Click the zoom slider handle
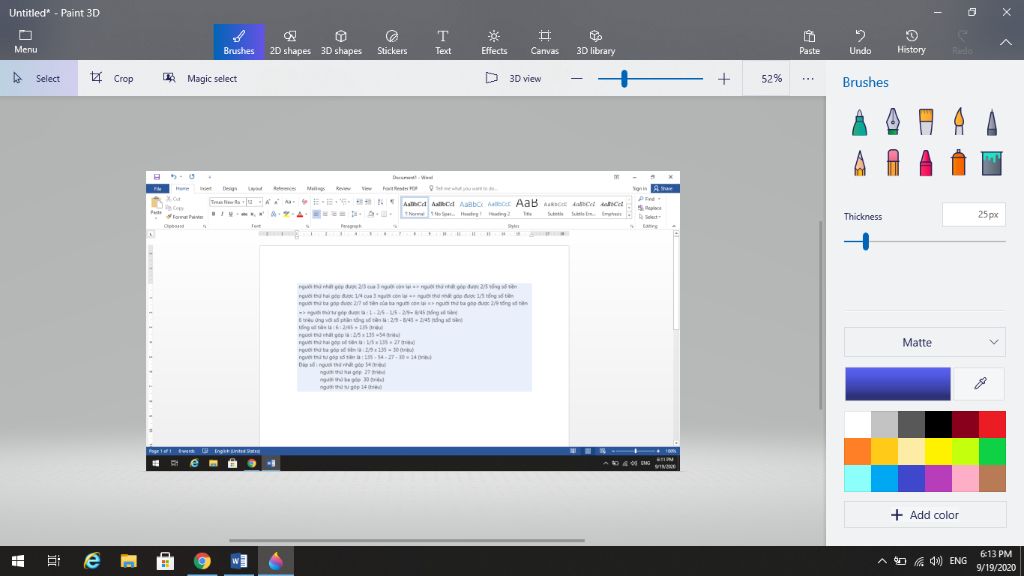 (624, 79)
